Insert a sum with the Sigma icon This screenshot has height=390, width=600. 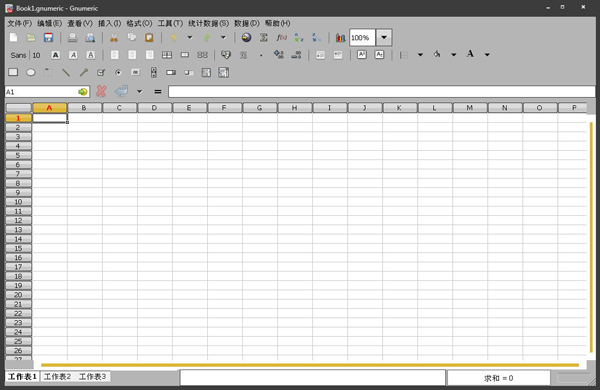(x=264, y=38)
